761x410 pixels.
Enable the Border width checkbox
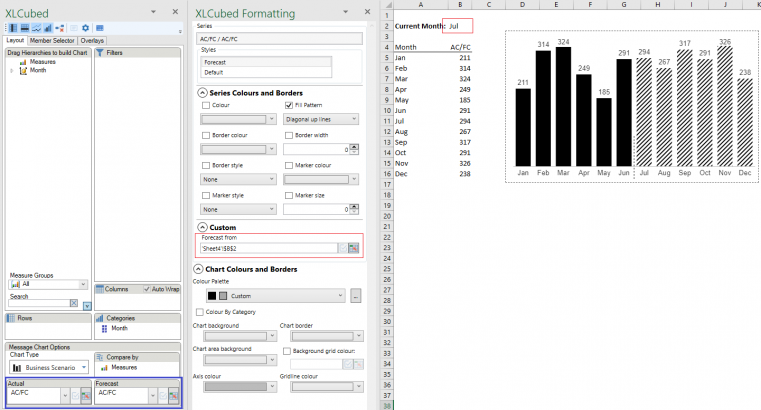289,135
